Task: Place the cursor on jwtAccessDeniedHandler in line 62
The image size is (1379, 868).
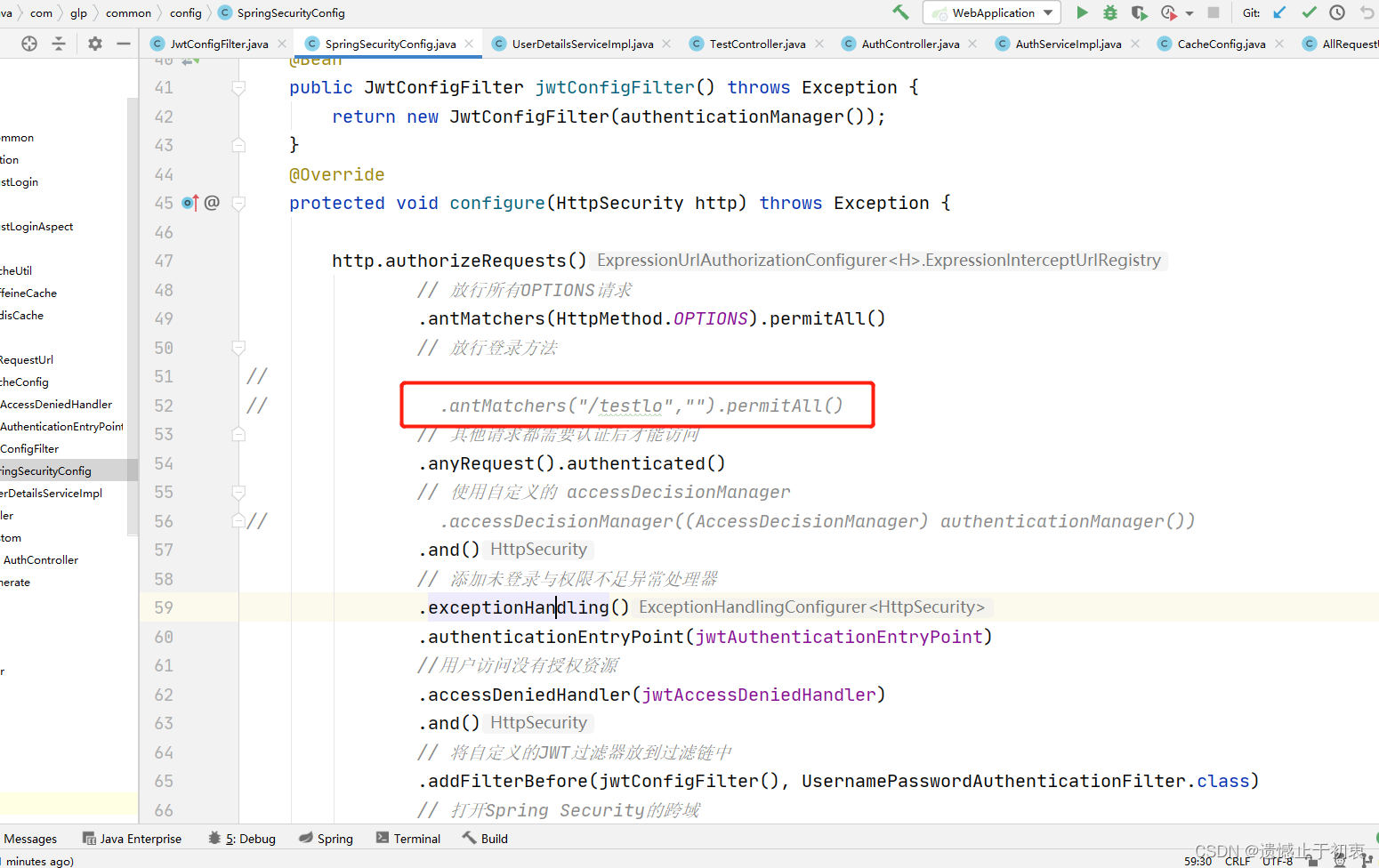Action: (759, 695)
